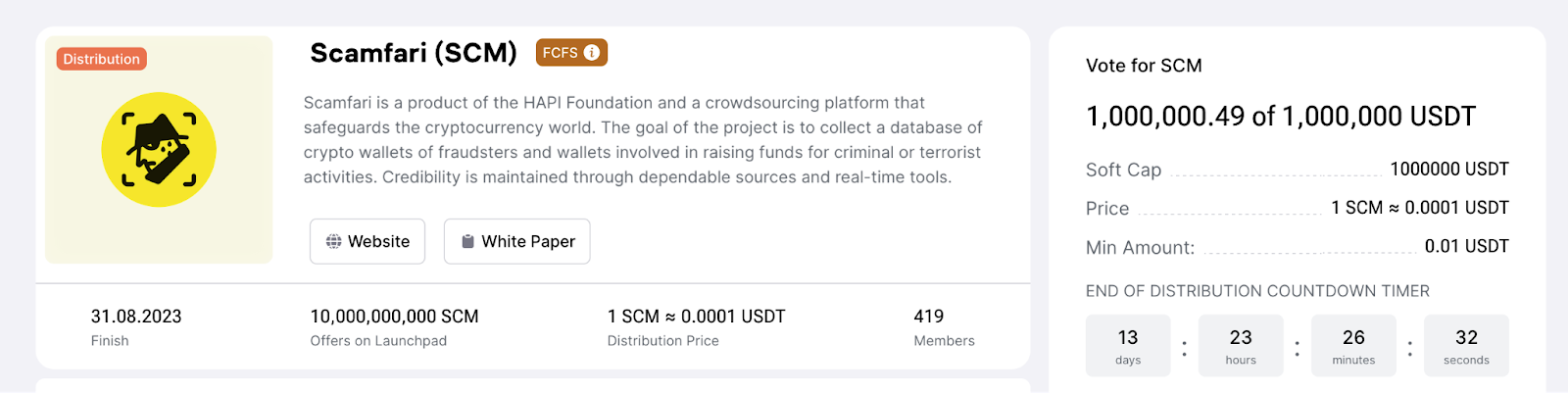
Task: Click the Min Amount 0.01 USDT value
Action: coord(1466,247)
